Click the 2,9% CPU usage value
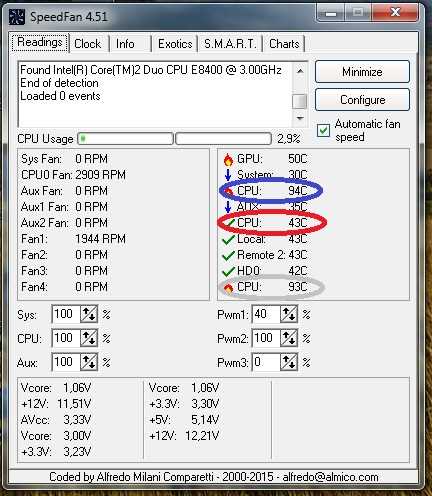Viewport: 432px width, 496px height. point(289,139)
